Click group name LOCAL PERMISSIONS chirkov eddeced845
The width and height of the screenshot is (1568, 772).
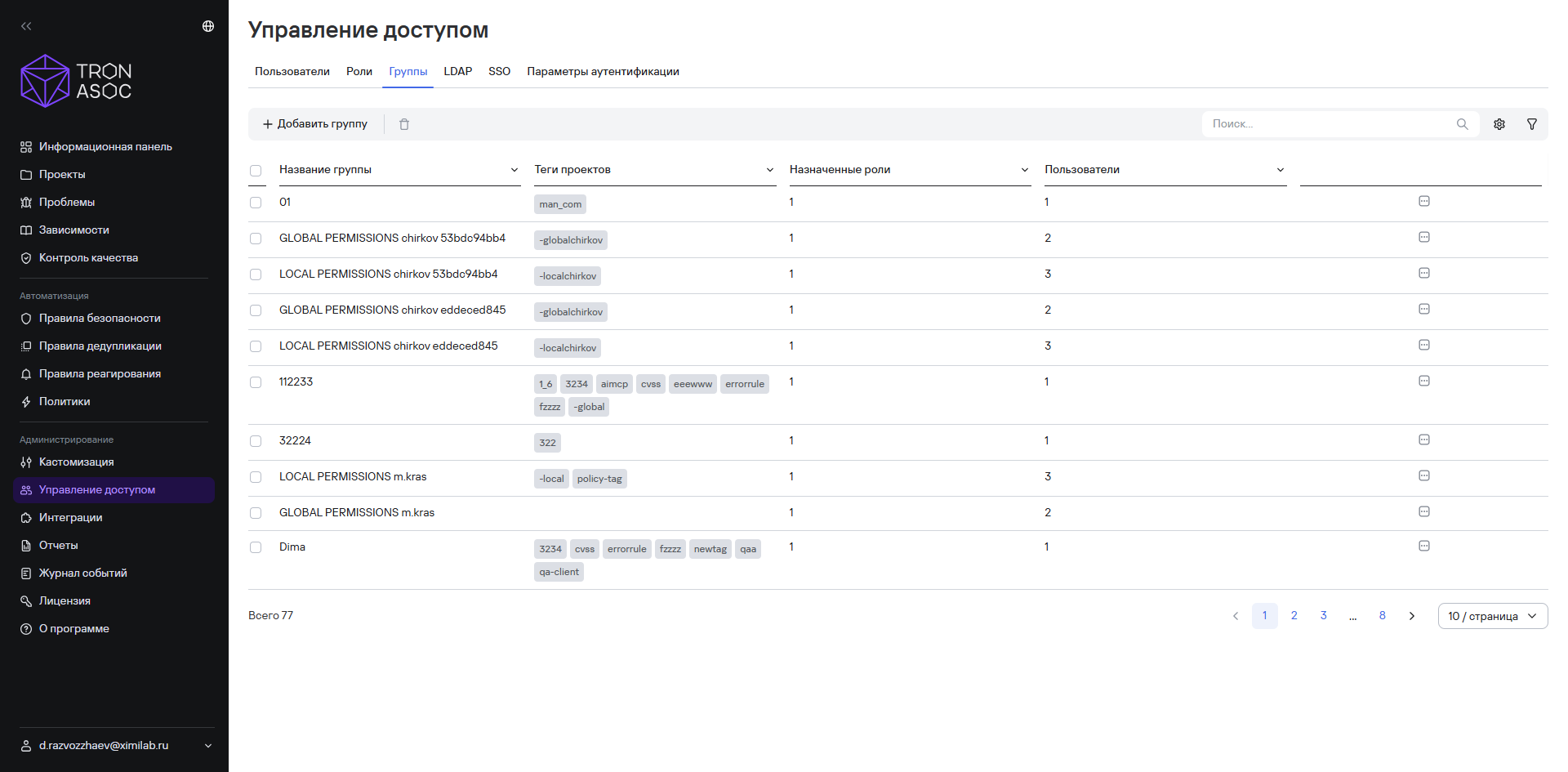coord(389,346)
